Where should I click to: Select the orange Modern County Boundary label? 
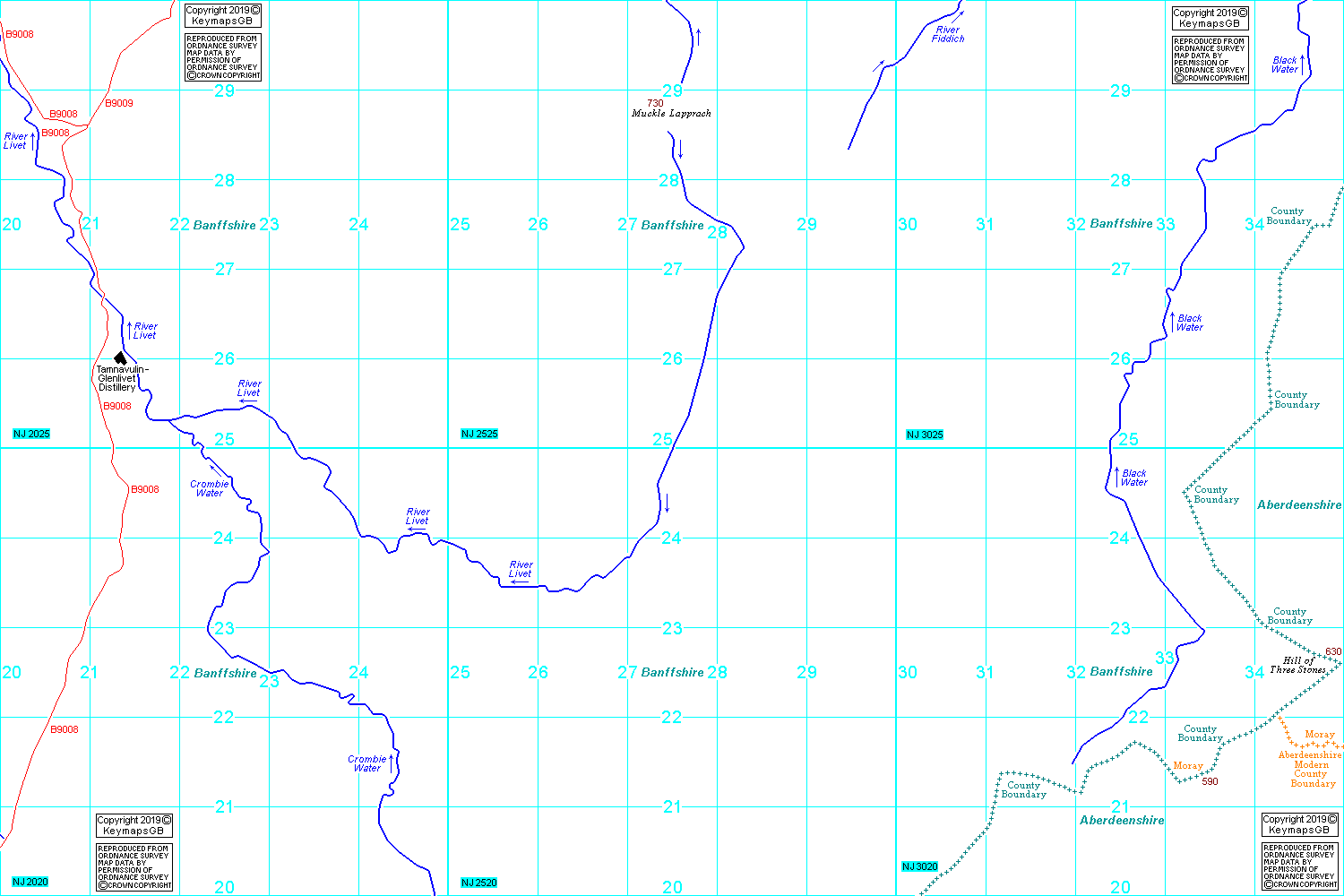click(x=1312, y=769)
